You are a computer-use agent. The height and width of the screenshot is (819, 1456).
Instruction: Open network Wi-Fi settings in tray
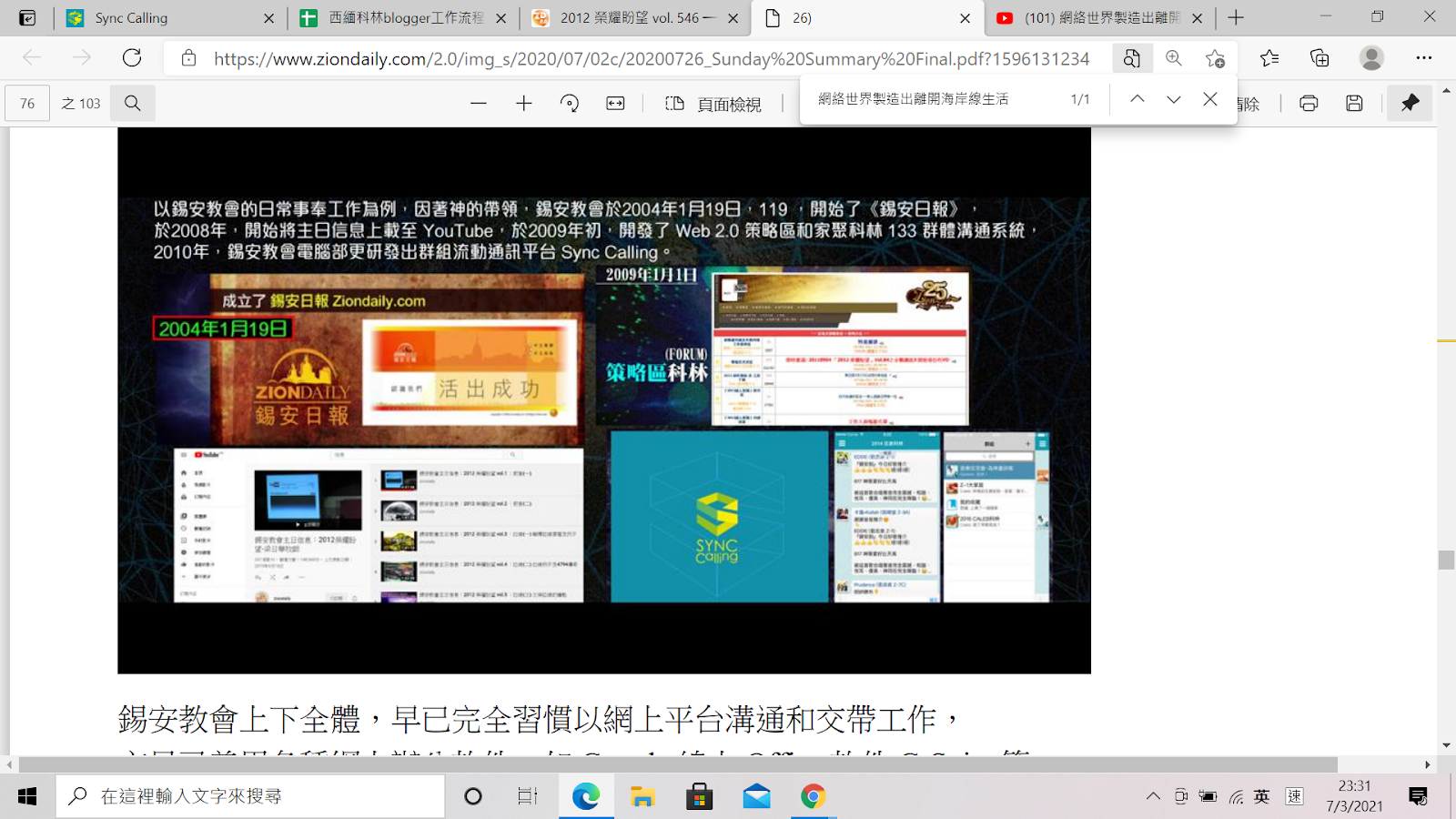point(1236,796)
